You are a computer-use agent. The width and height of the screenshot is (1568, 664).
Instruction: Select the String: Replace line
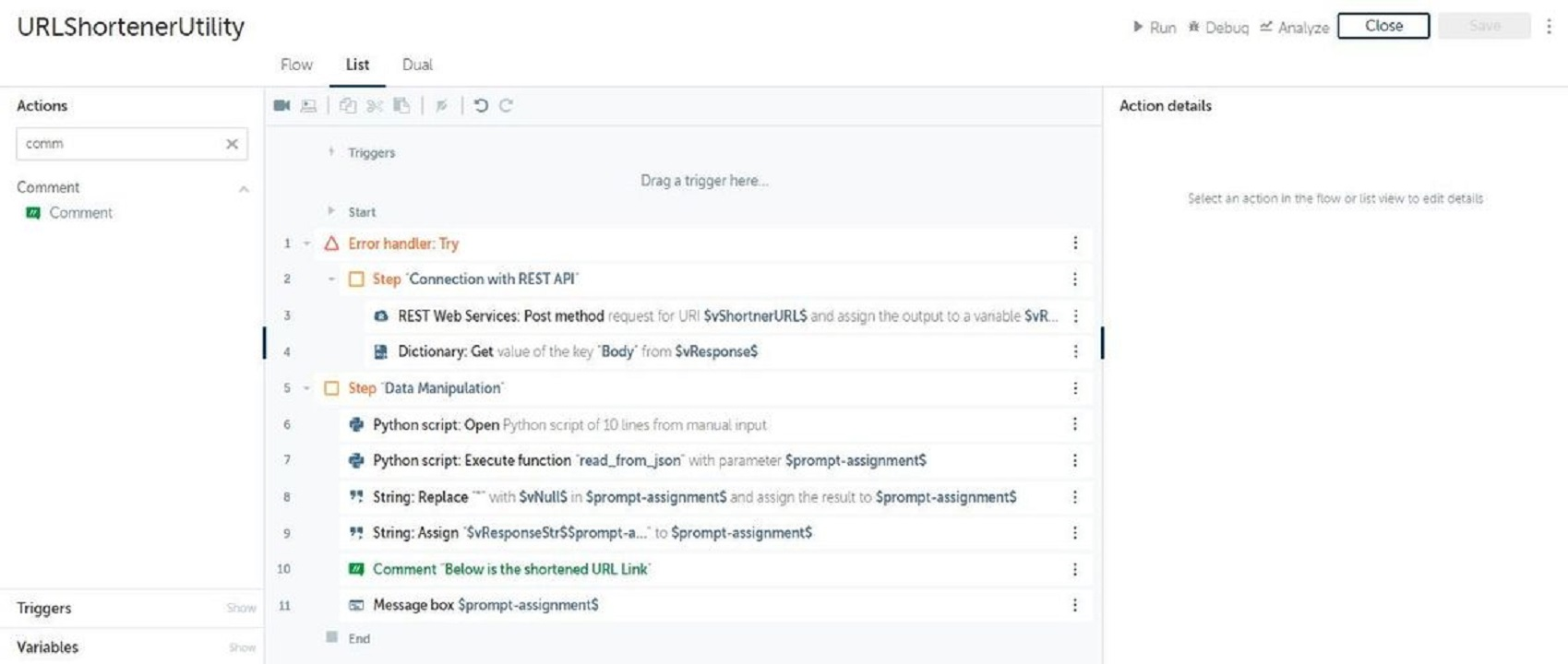coord(716,496)
